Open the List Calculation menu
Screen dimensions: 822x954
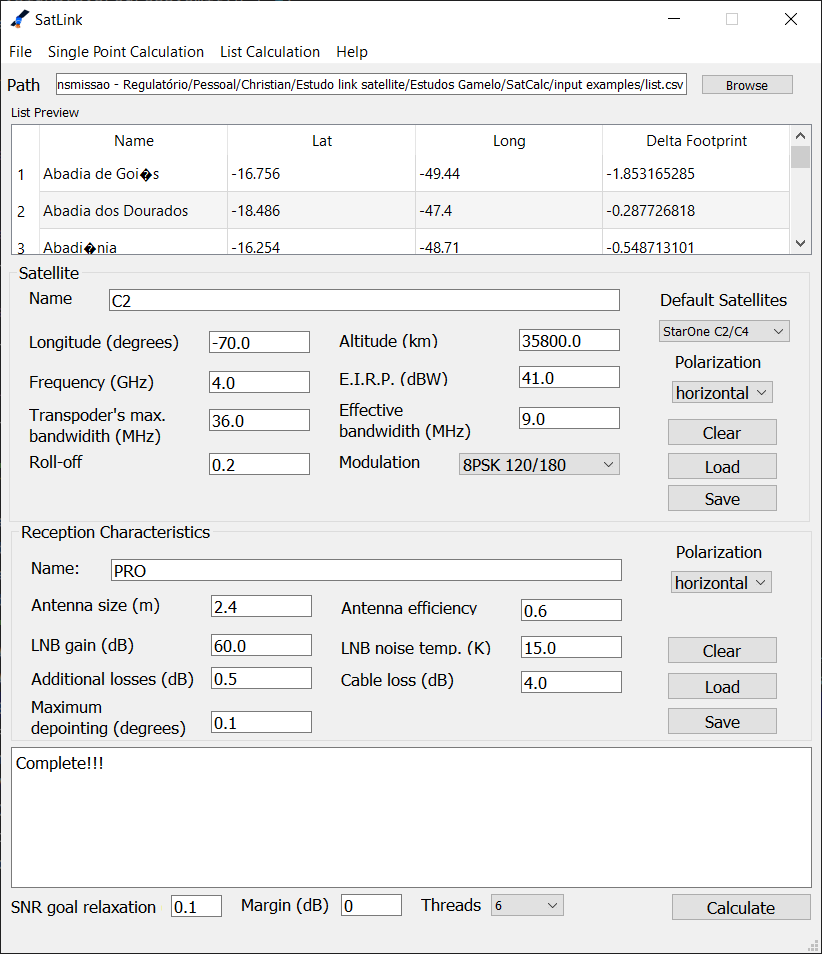point(270,52)
